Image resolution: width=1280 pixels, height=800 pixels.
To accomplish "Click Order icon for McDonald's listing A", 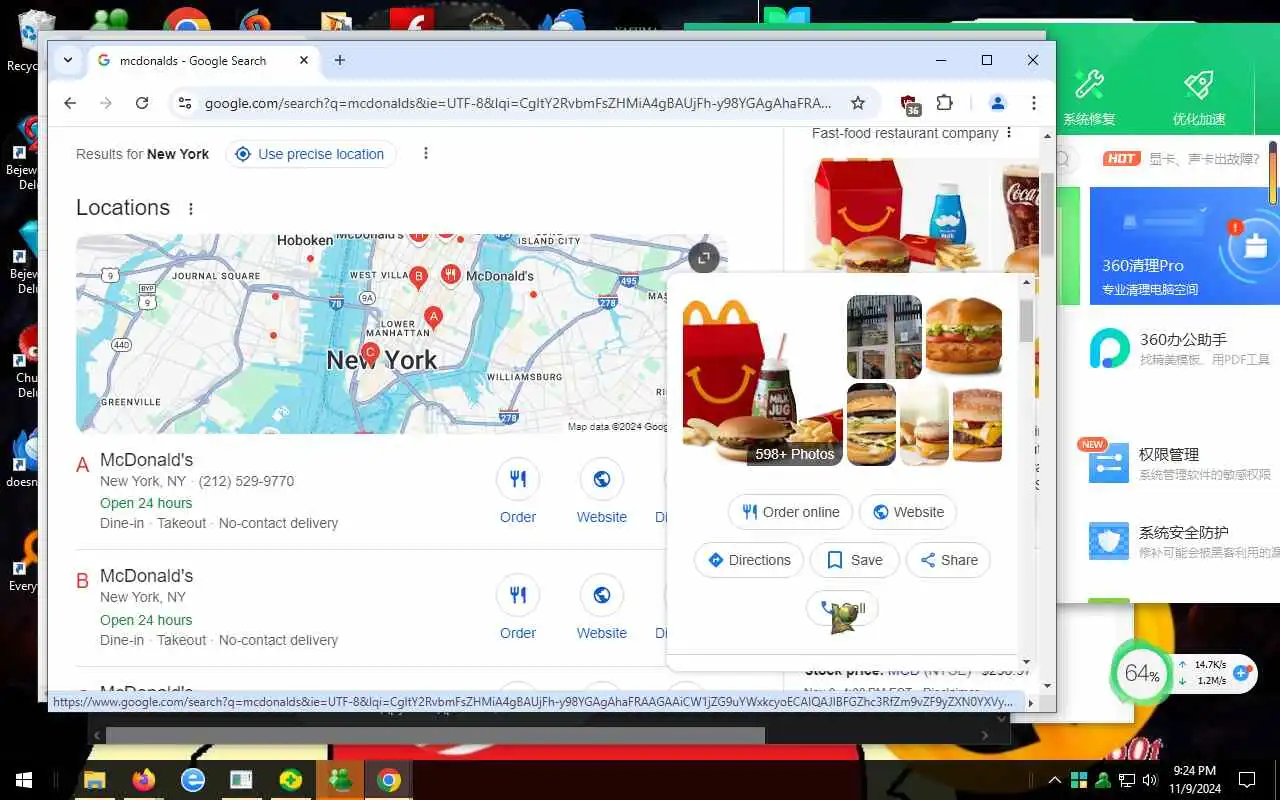I will [x=518, y=479].
